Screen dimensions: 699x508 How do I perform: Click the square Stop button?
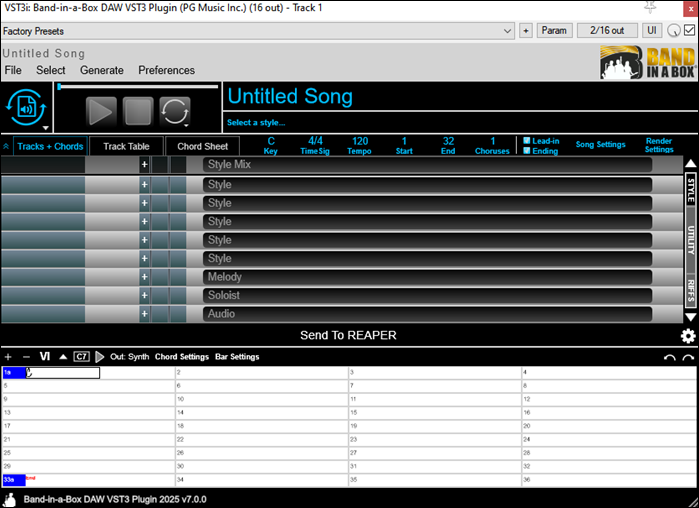(138, 111)
